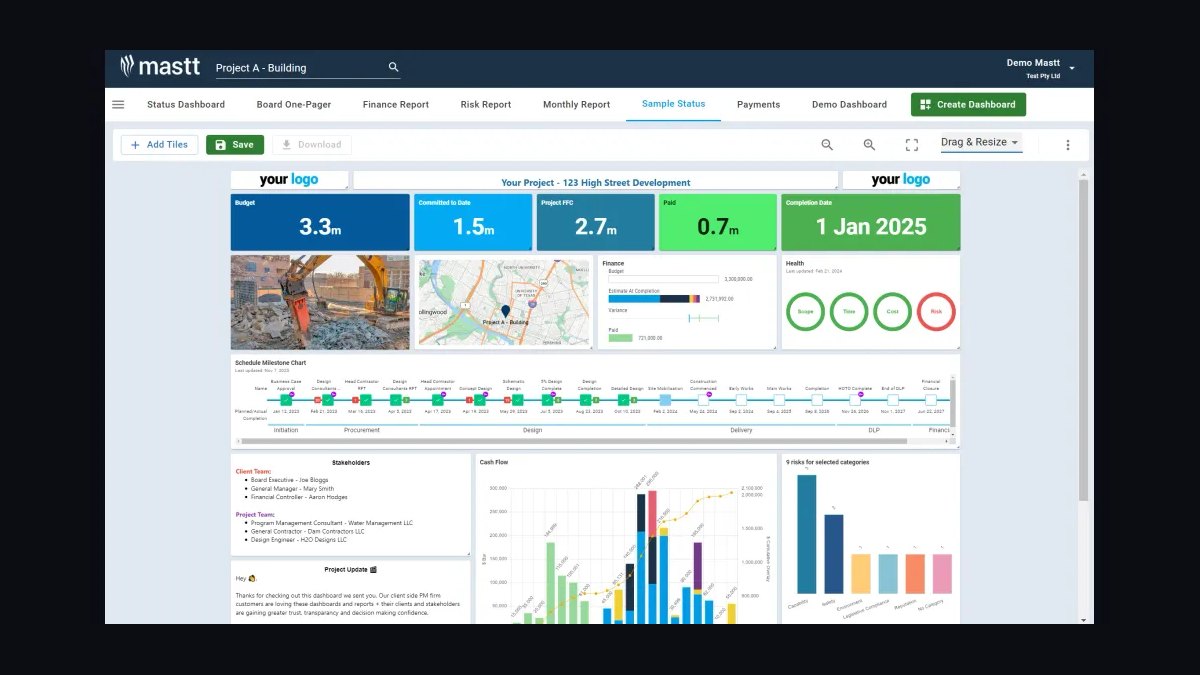Click the Business Case Approval milestone marker
This screenshot has height=675, width=1200.
285,400
